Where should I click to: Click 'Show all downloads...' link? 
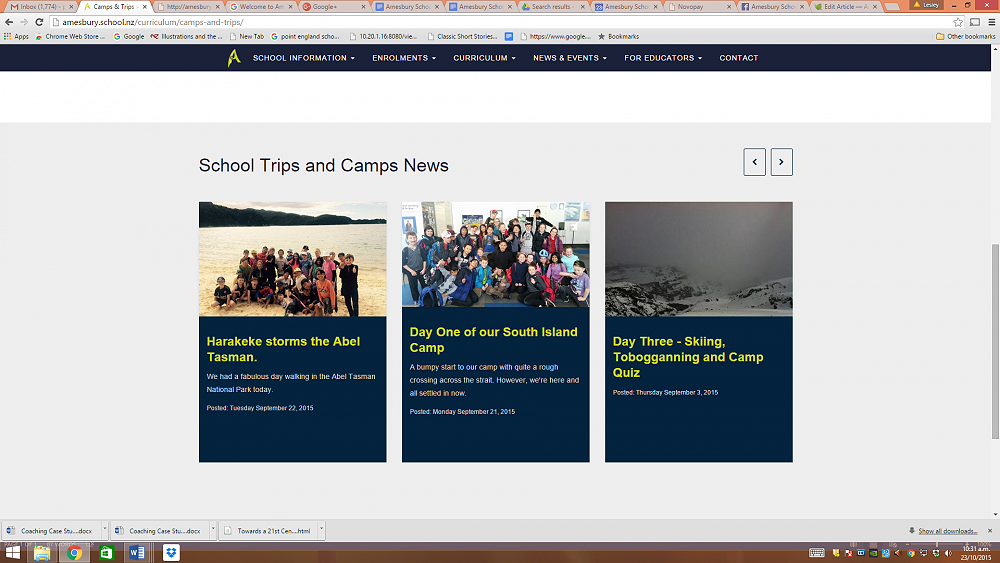click(x=947, y=531)
